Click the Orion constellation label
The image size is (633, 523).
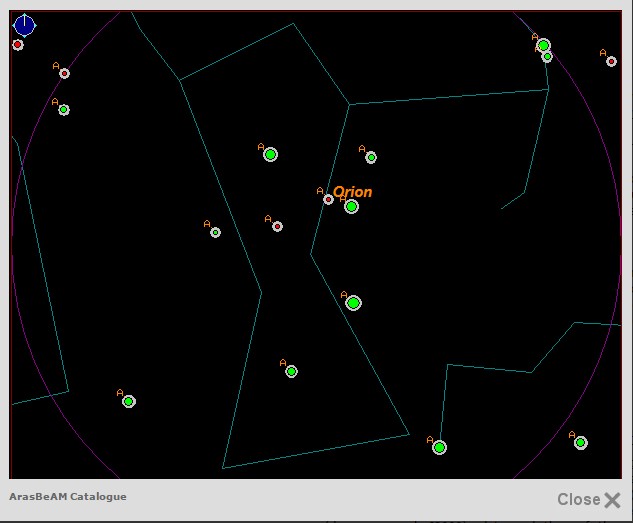pyautogui.click(x=352, y=192)
